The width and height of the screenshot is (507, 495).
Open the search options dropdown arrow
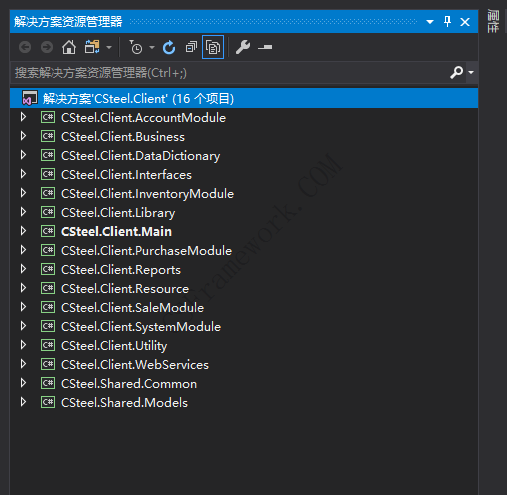[x=471, y=72]
